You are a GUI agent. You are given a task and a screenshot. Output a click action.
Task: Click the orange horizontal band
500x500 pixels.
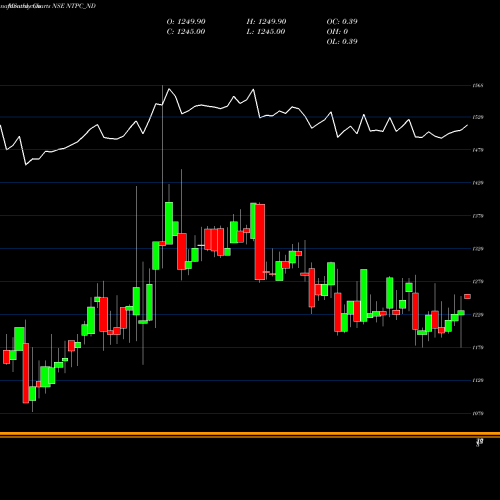click(250, 435)
